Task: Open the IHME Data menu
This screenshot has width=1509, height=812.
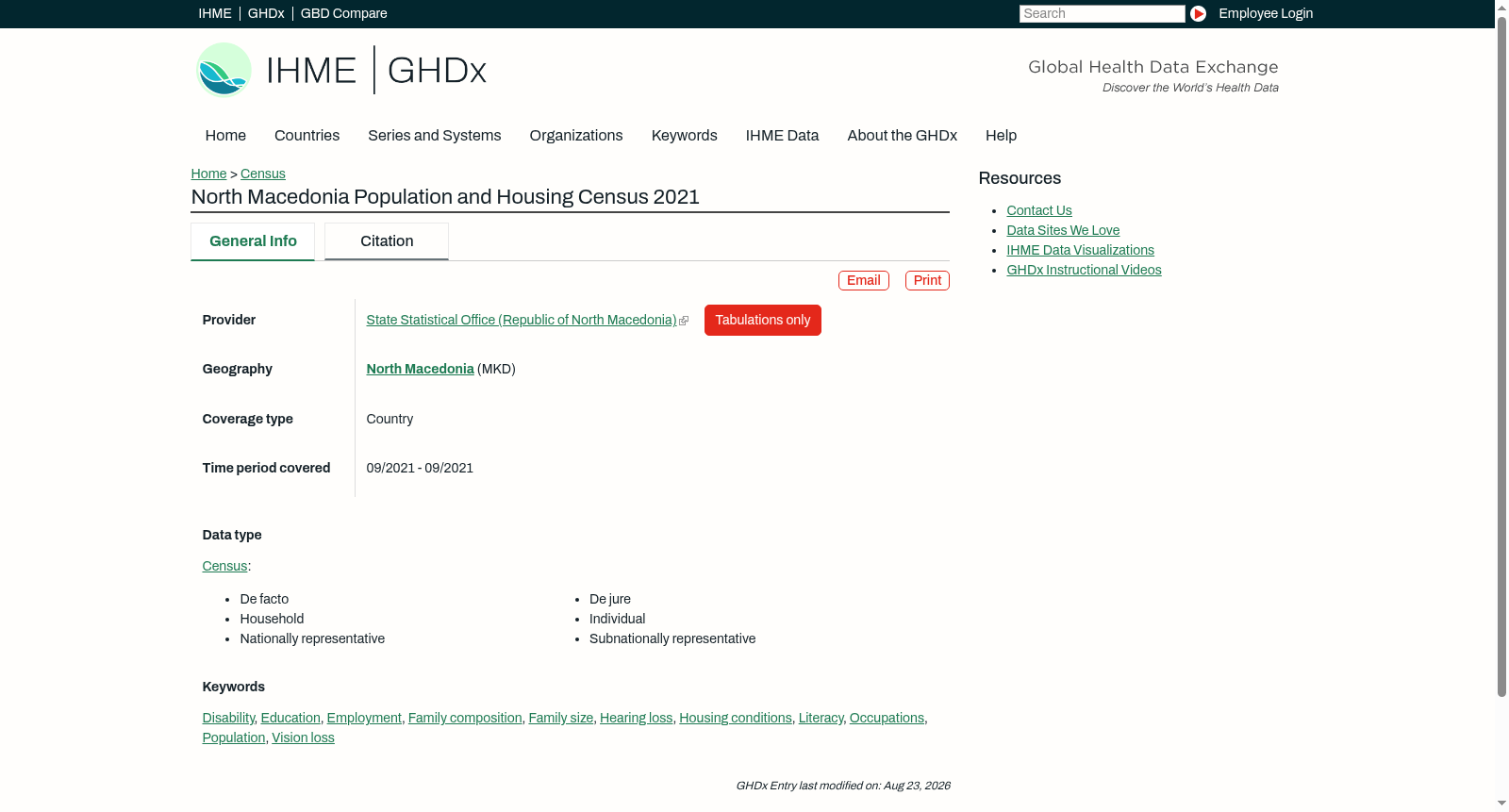Action: point(783,136)
